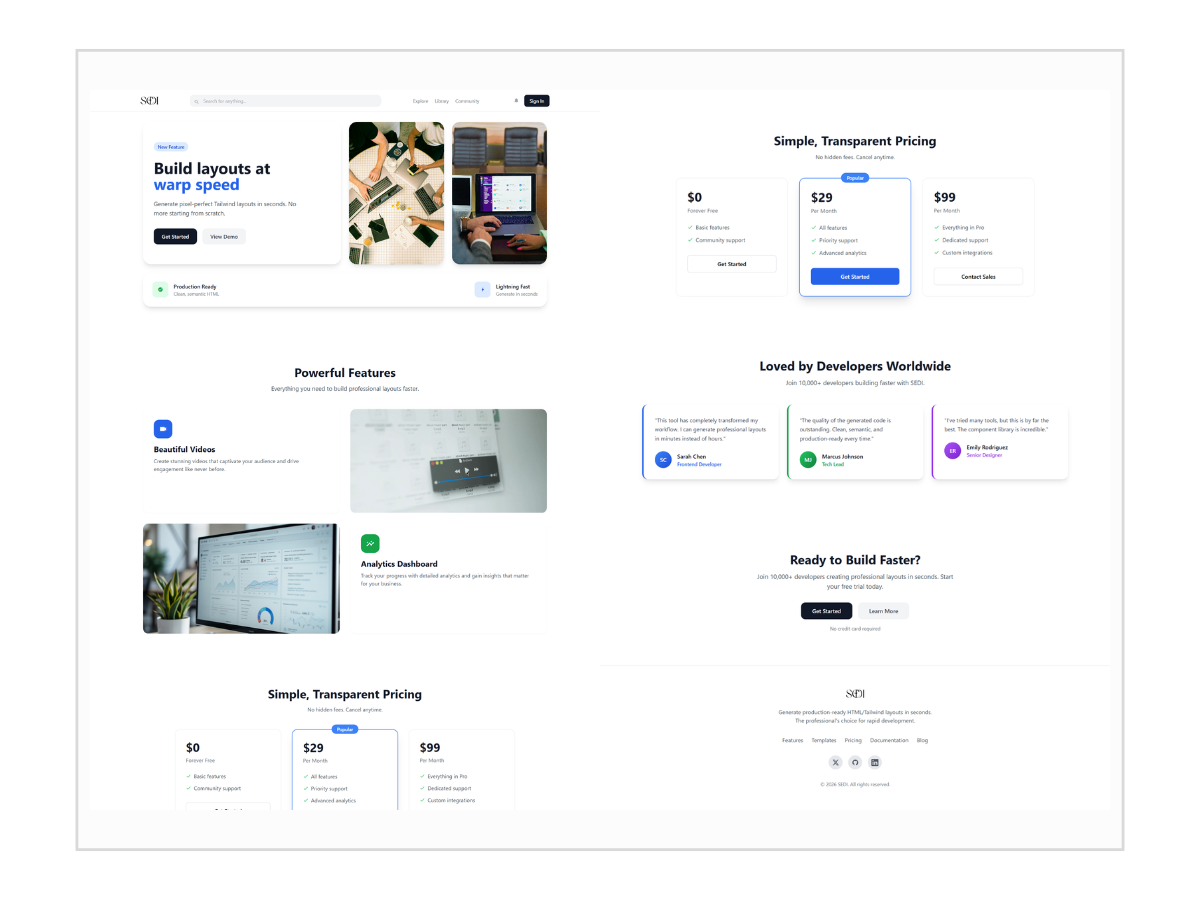Open the Explore nav link
This screenshot has width=1200, height=900.
(421, 101)
